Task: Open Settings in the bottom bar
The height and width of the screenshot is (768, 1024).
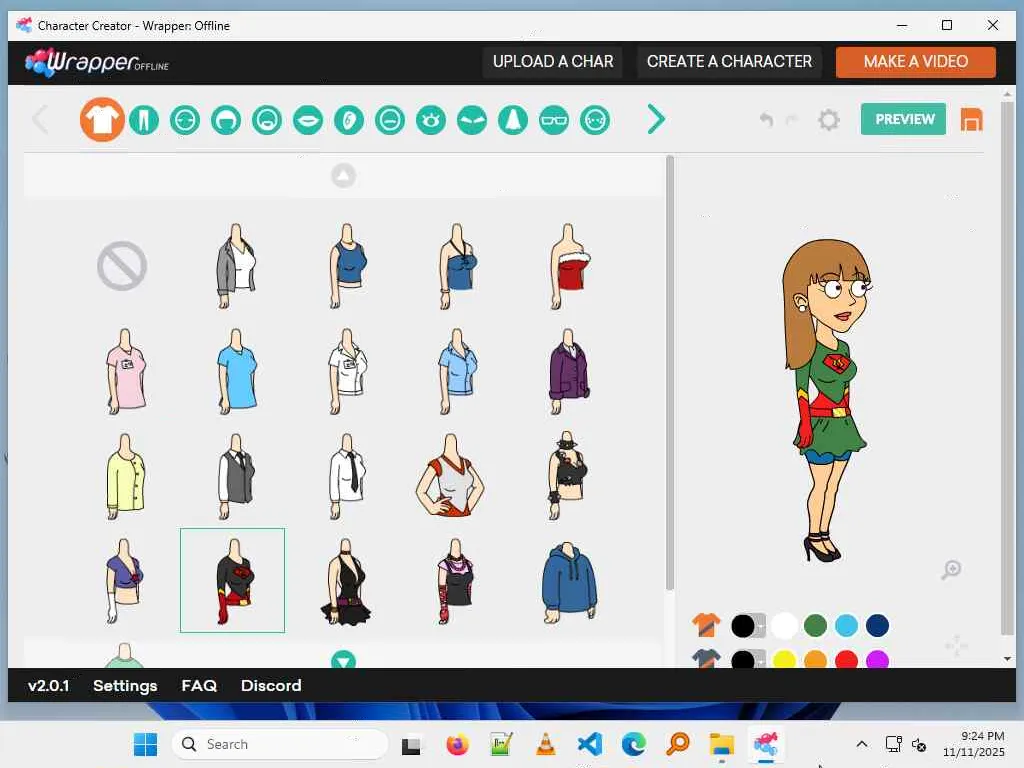Action: [125, 685]
